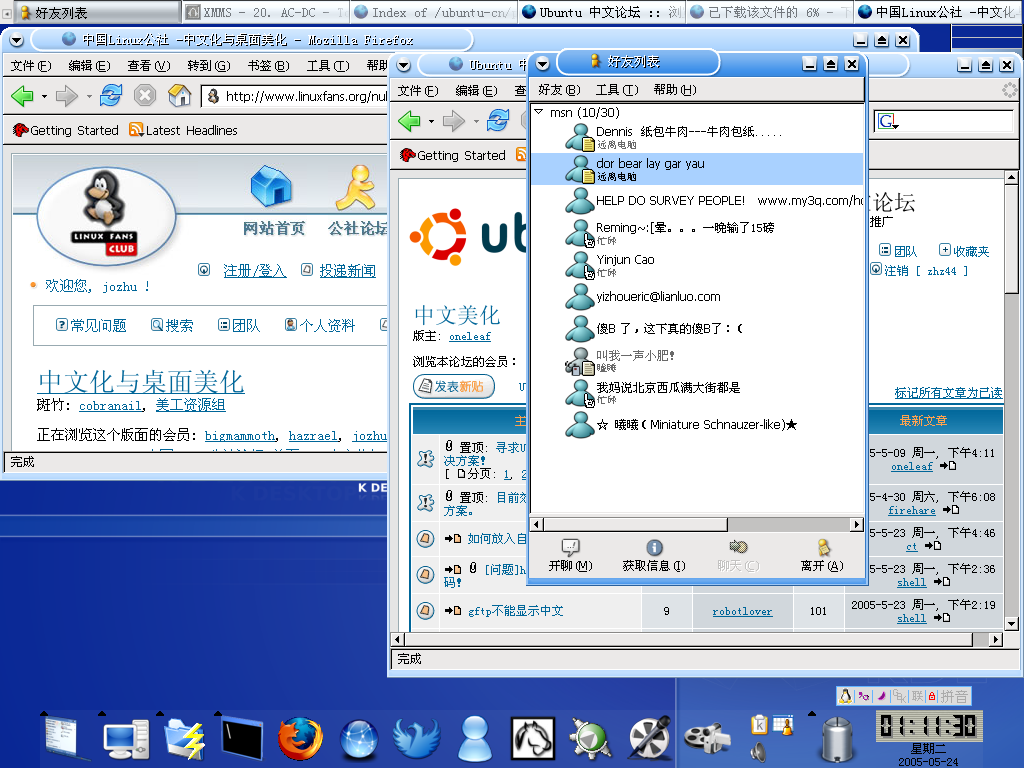Click the 发表新贴 new post button

click(x=454, y=387)
